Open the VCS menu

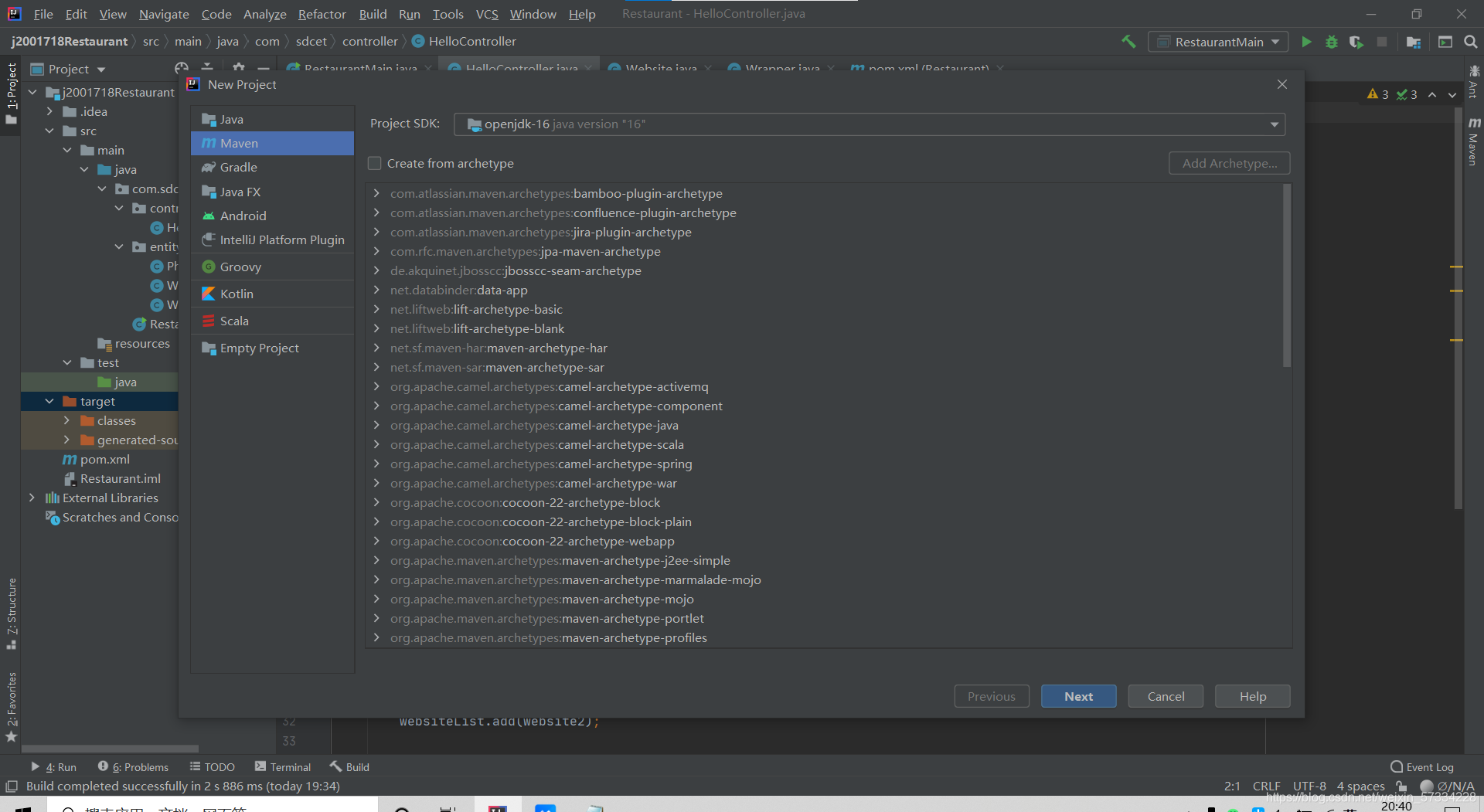pyautogui.click(x=487, y=14)
